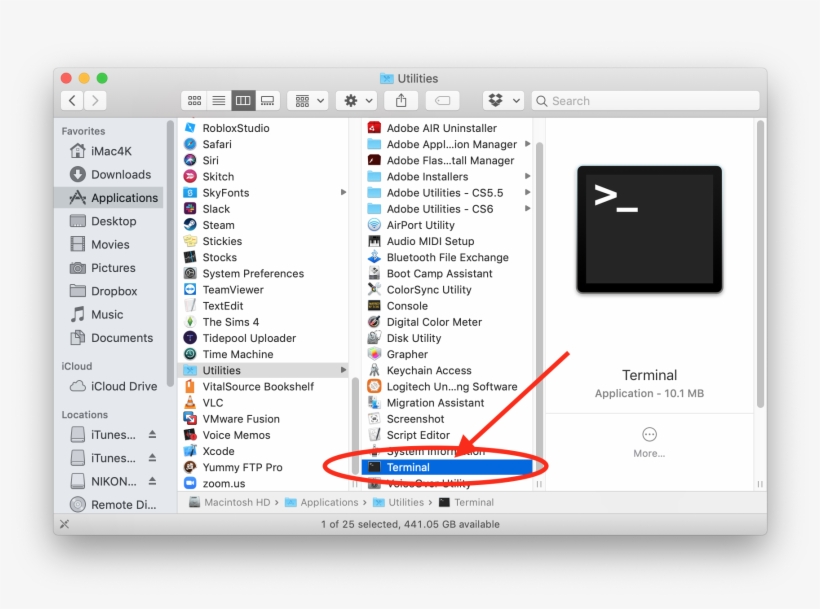Expand the Utilities folder arrow
This screenshot has width=820, height=609.
coord(343,370)
